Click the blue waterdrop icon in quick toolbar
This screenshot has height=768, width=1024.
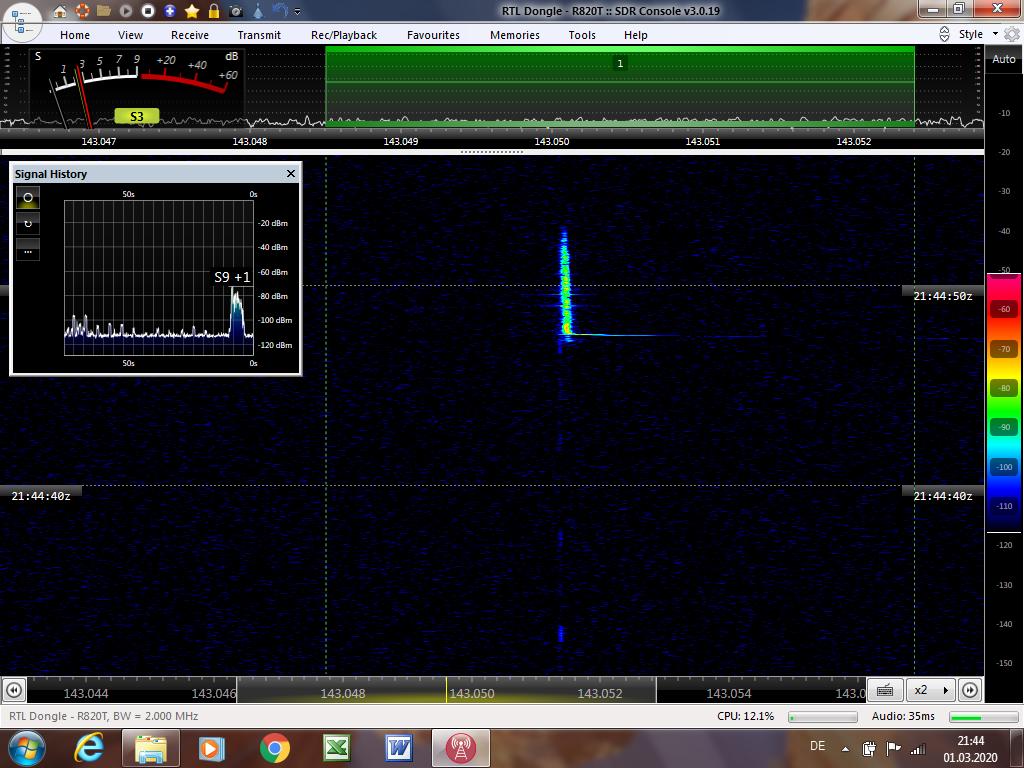[258, 10]
